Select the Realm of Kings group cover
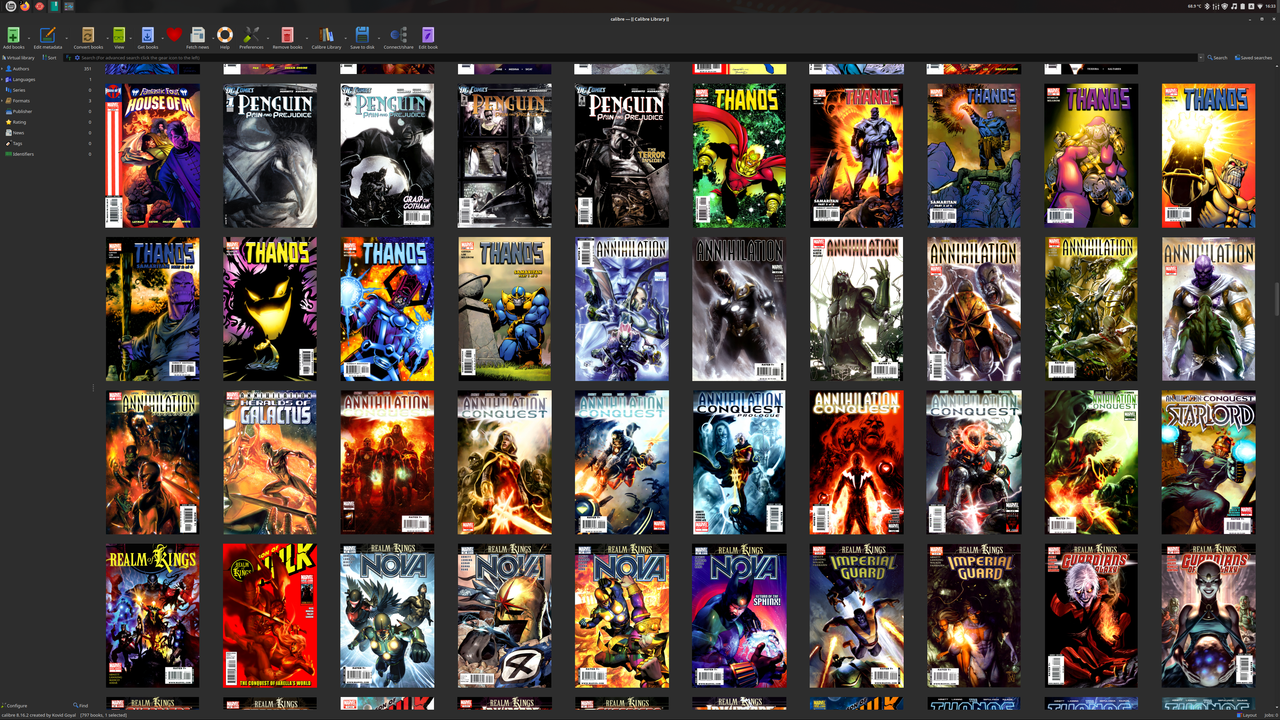The height and width of the screenshot is (720, 1280). (x=152, y=615)
